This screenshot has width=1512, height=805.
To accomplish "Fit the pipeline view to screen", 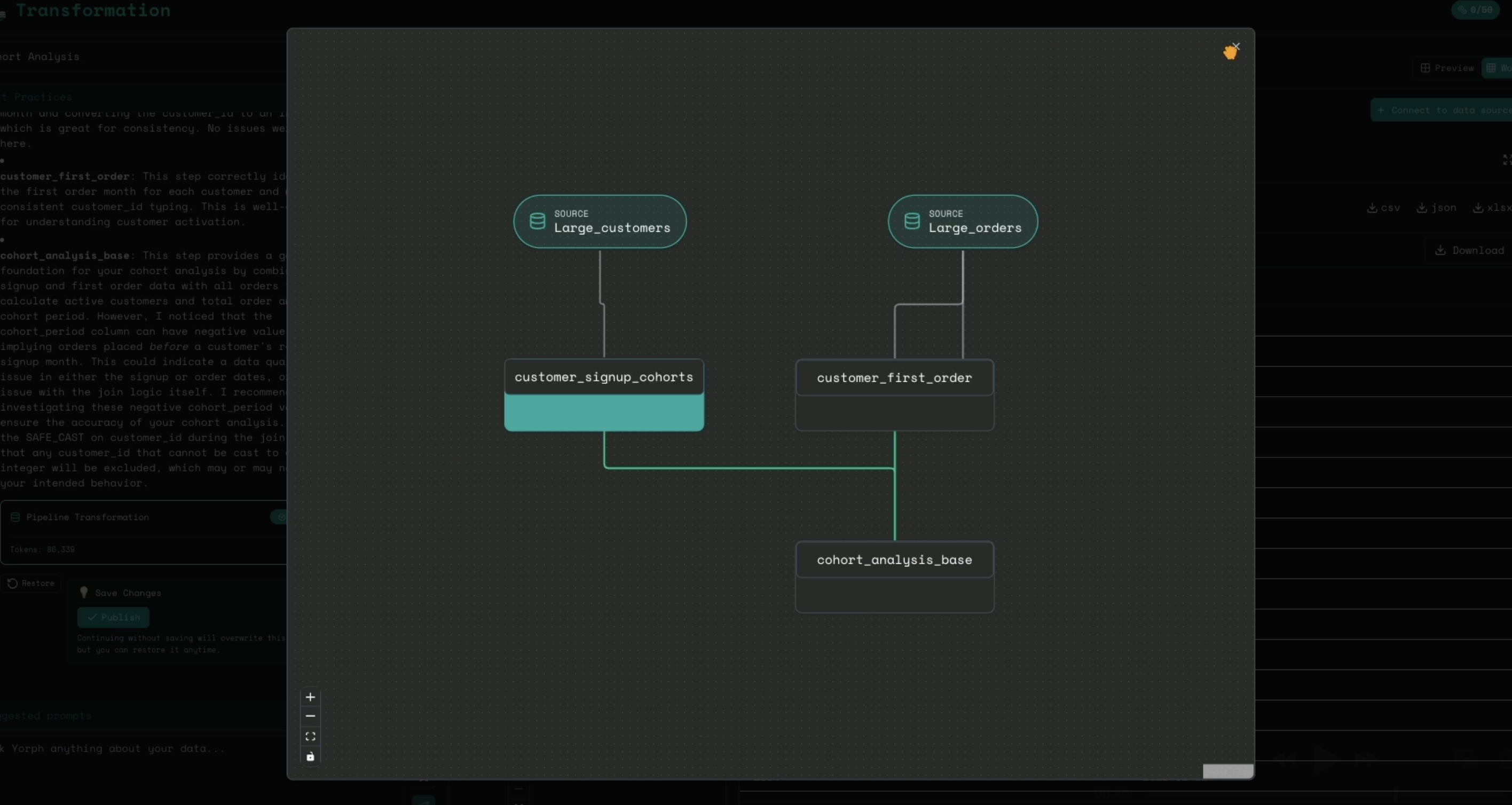I will pos(311,736).
